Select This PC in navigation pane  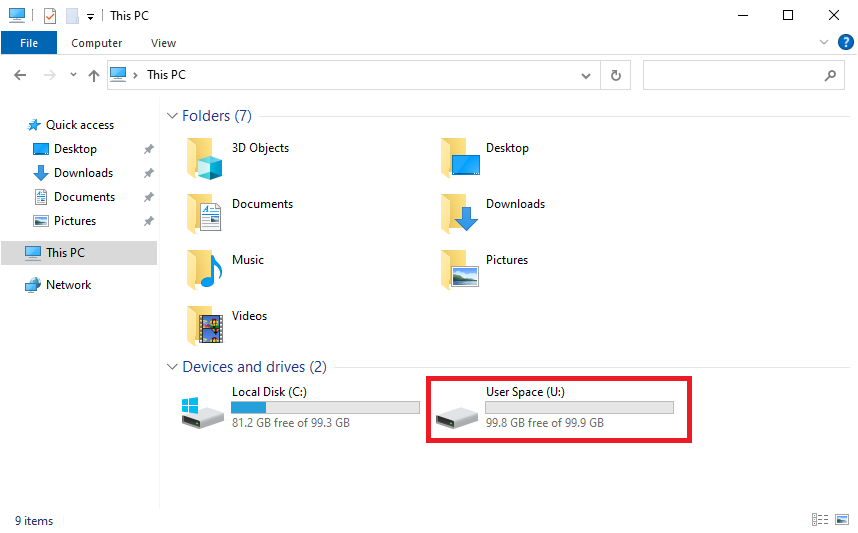pyautogui.click(x=79, y=253)
